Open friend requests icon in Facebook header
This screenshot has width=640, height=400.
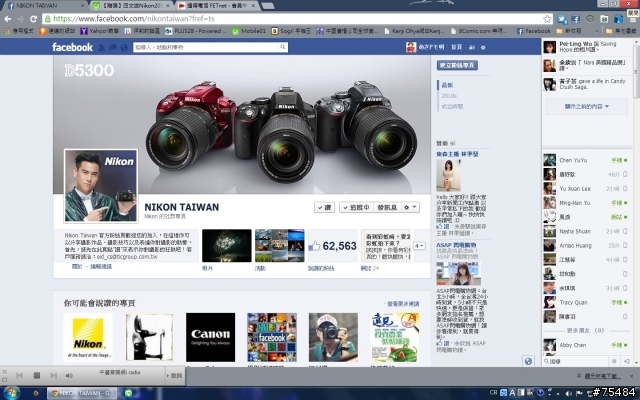102,47
